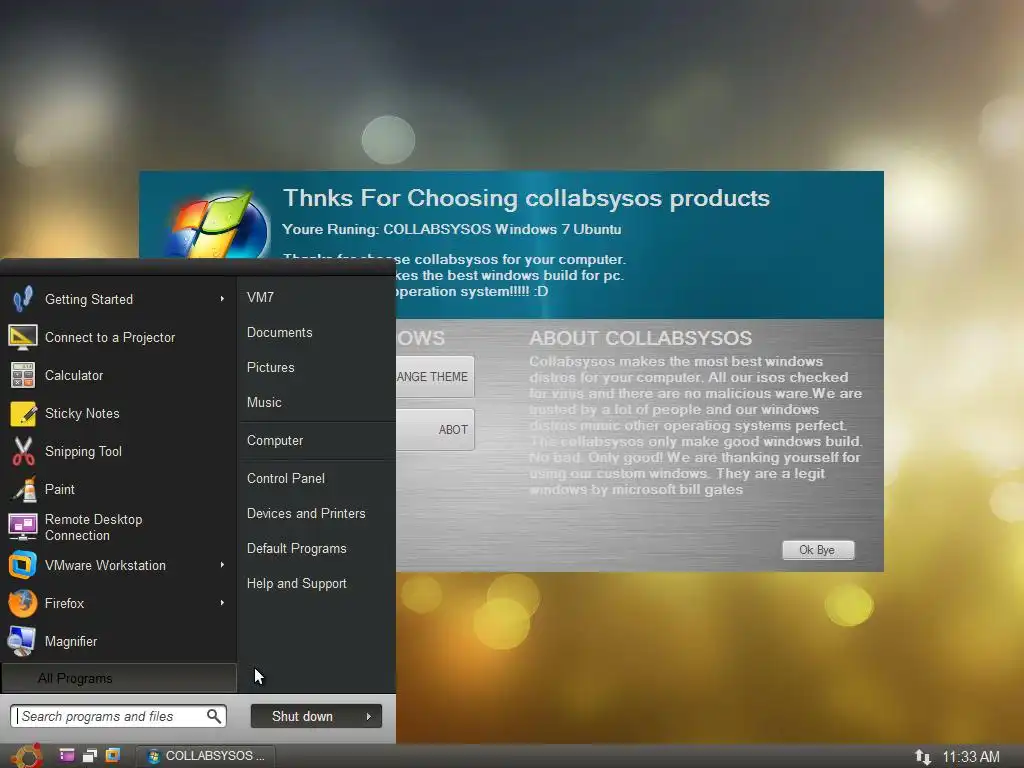Click Youre Runing COLLABSYSOS Windows 7 Ubuntu text
1024x768 pixels.
pyautogui.click(x=451, y=229)
